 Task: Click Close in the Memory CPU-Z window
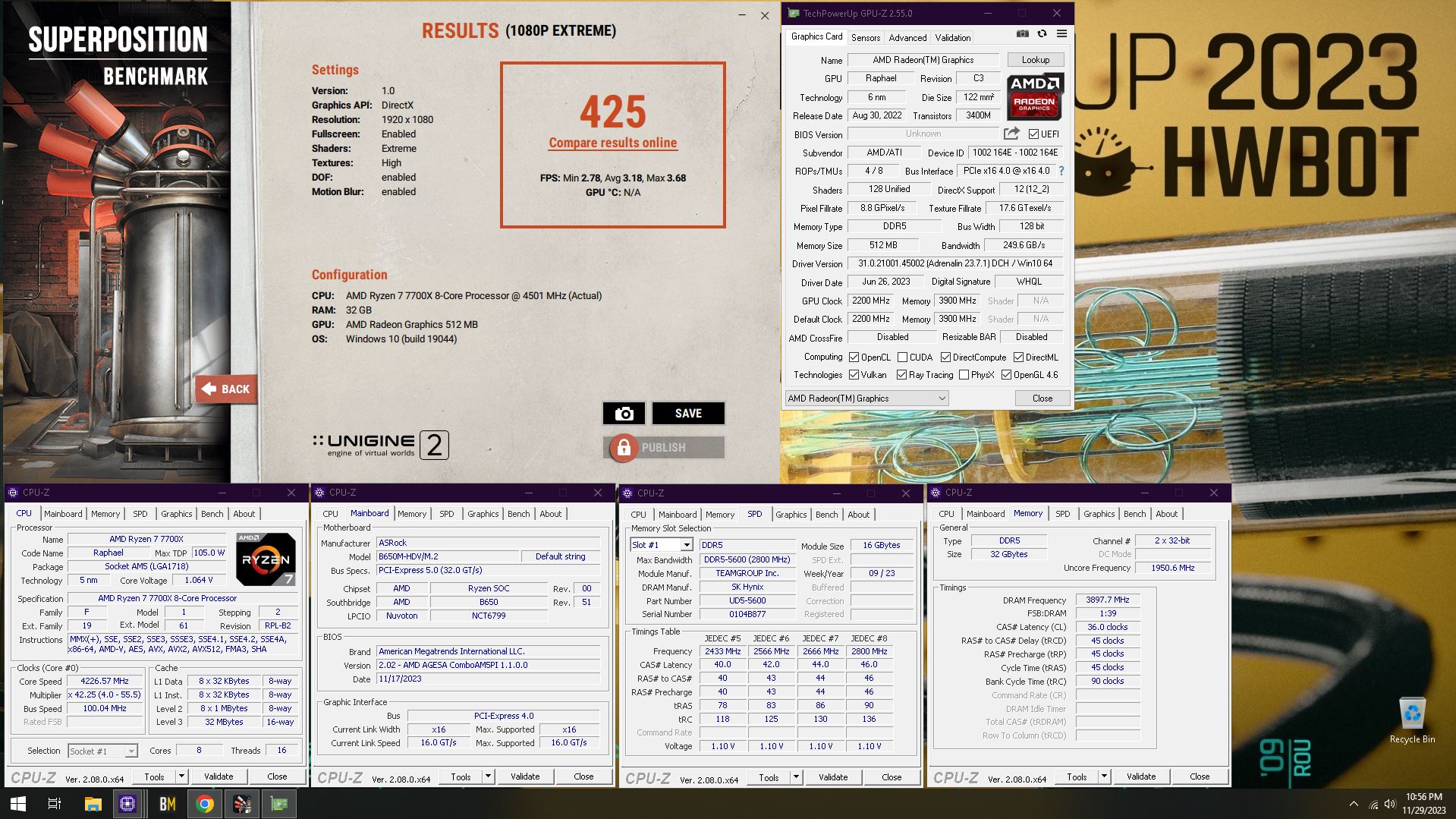click(x=1200, y=776)
